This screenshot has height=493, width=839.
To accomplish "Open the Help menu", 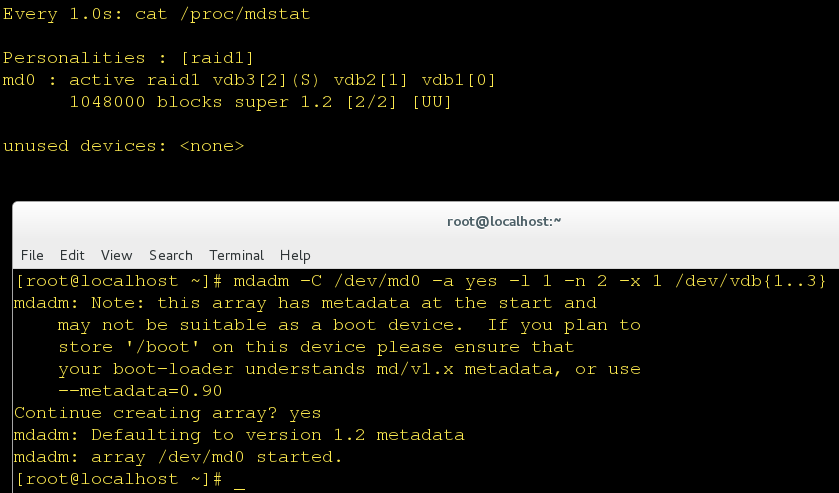I will (x=295, y=255).
